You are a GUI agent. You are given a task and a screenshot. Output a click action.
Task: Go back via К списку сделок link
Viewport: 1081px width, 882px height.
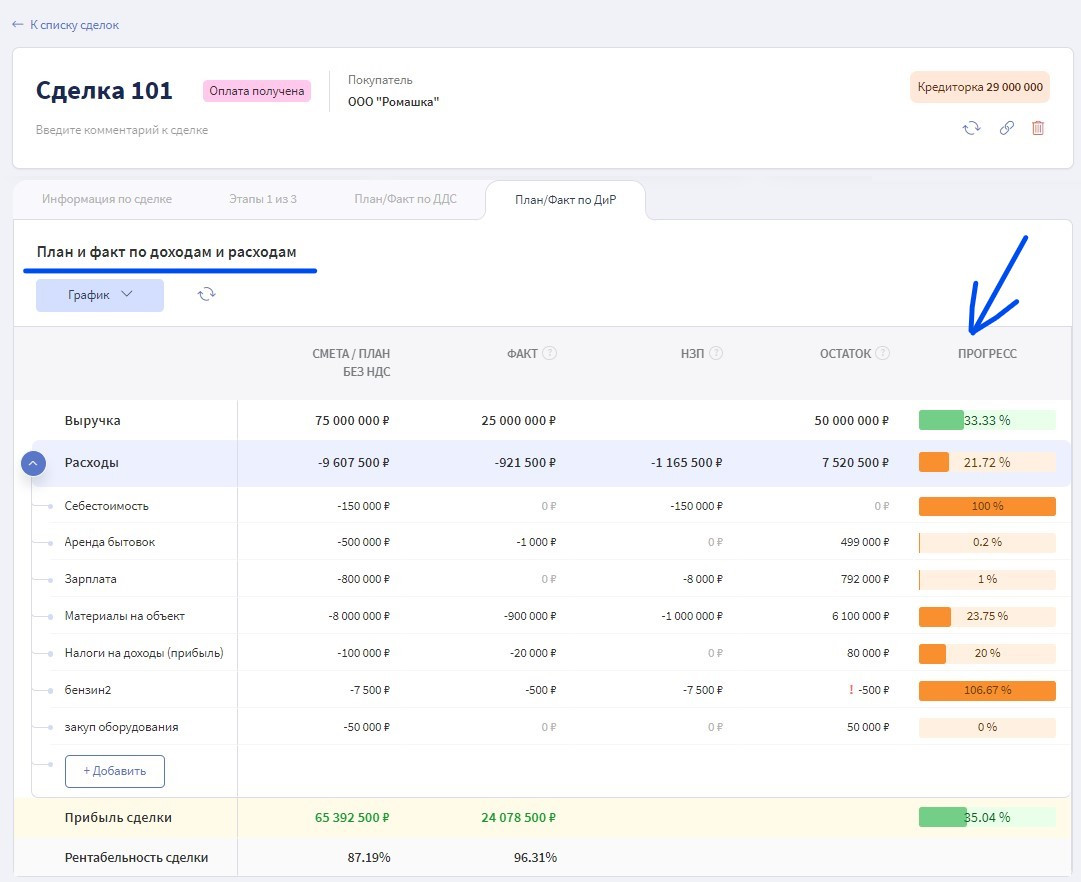point(66,24)
